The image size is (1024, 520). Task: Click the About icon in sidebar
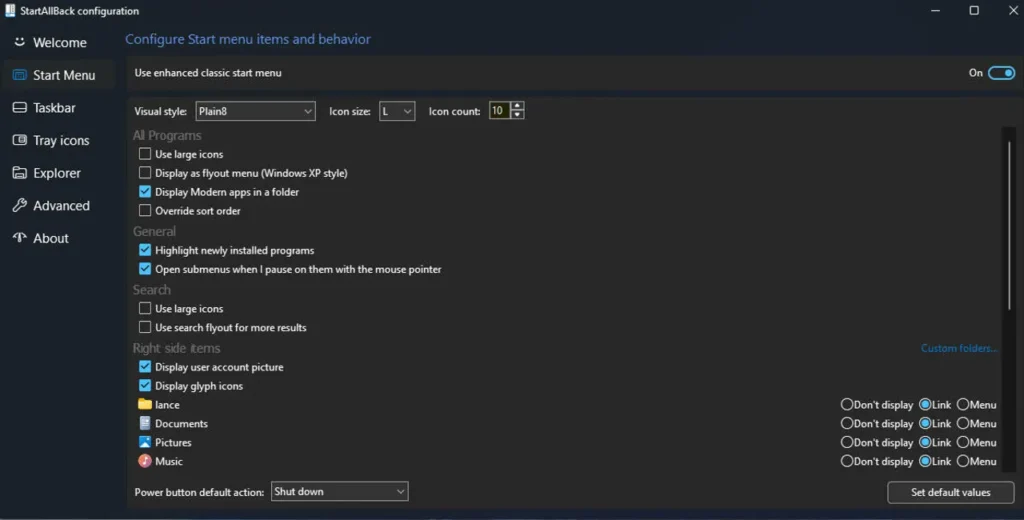pos(19,238)
